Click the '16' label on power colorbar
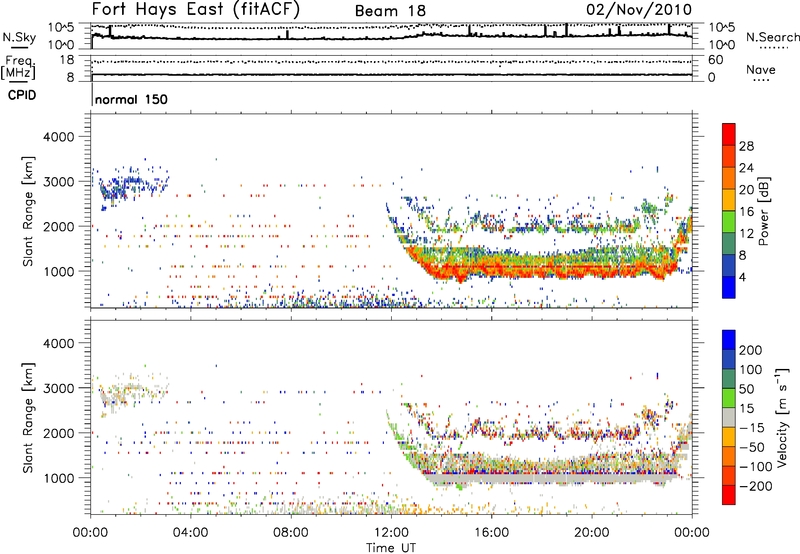 pos(746,212)
